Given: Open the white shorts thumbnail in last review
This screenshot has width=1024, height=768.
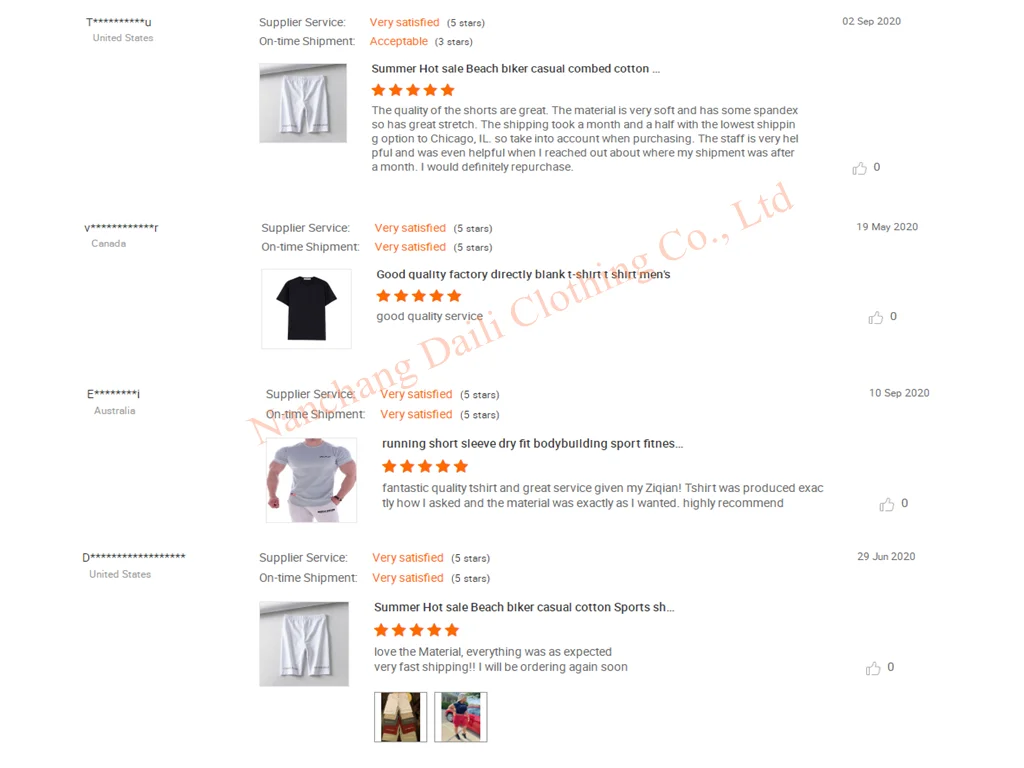Looking at the screenshot, I should click(304, 644).
